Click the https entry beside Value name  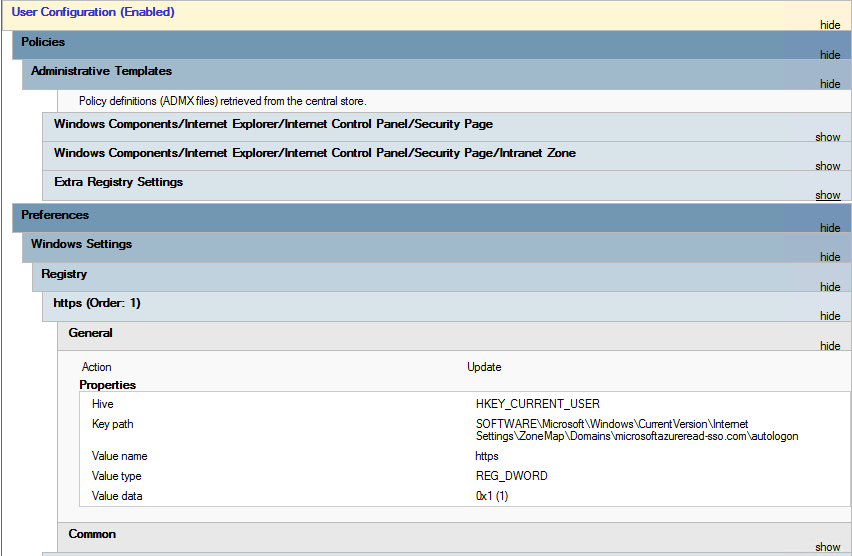(486, 456)
